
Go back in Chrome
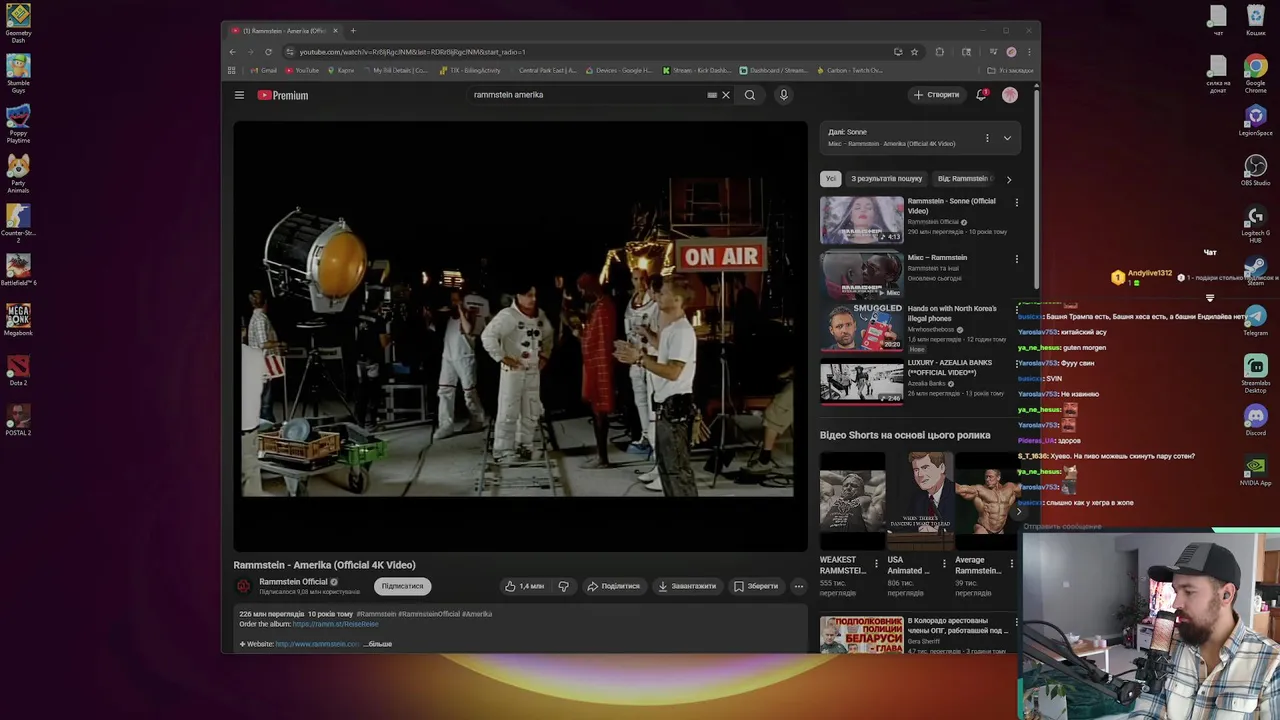[232, 52]
